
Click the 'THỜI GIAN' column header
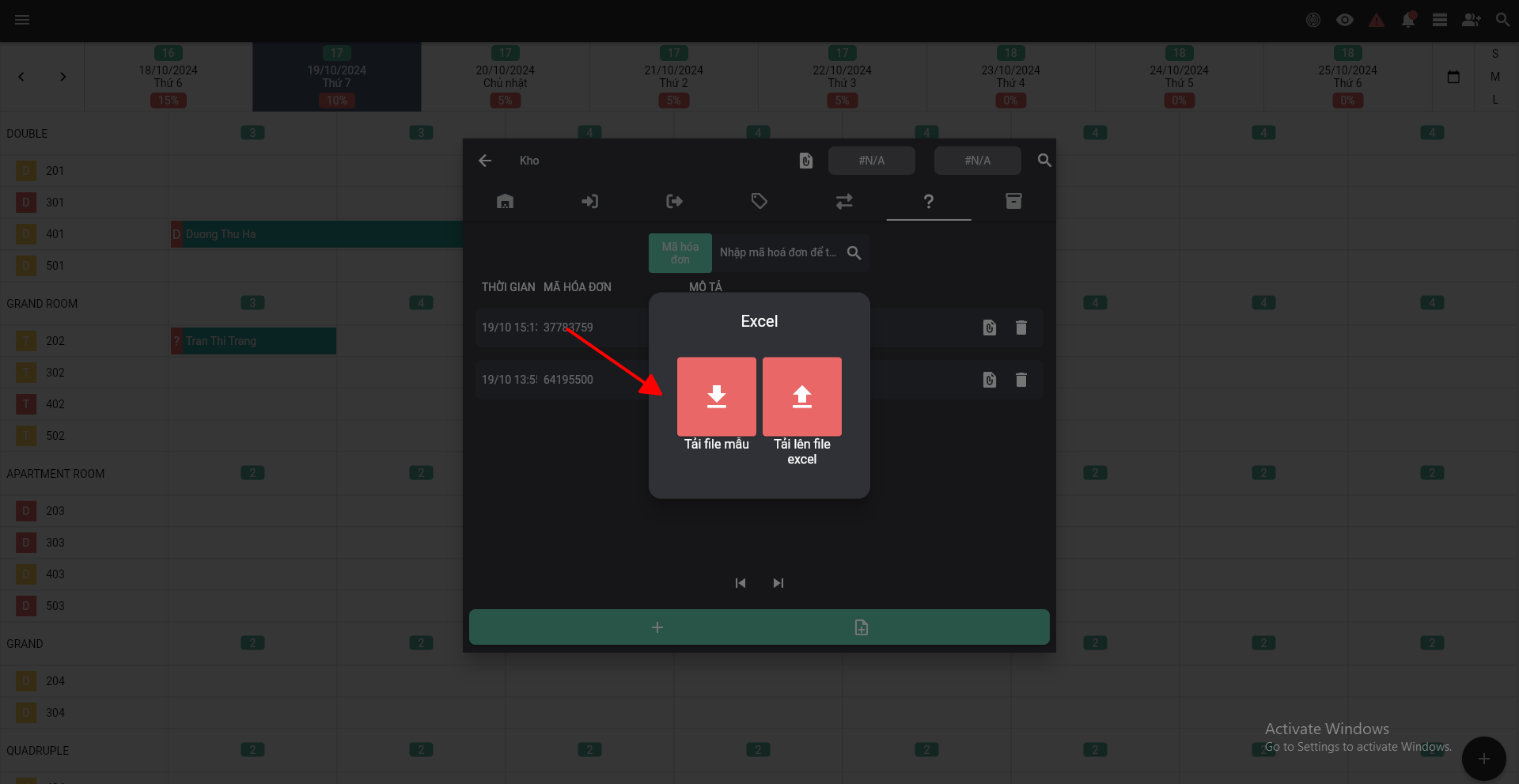(509, 287)
